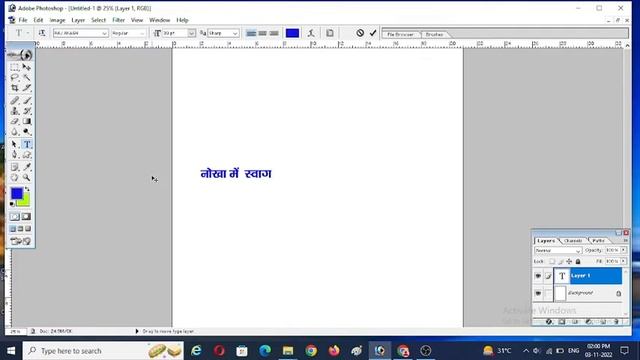Select the Healing Brush tool
The image size is (640, 360).
pos(15,100)
